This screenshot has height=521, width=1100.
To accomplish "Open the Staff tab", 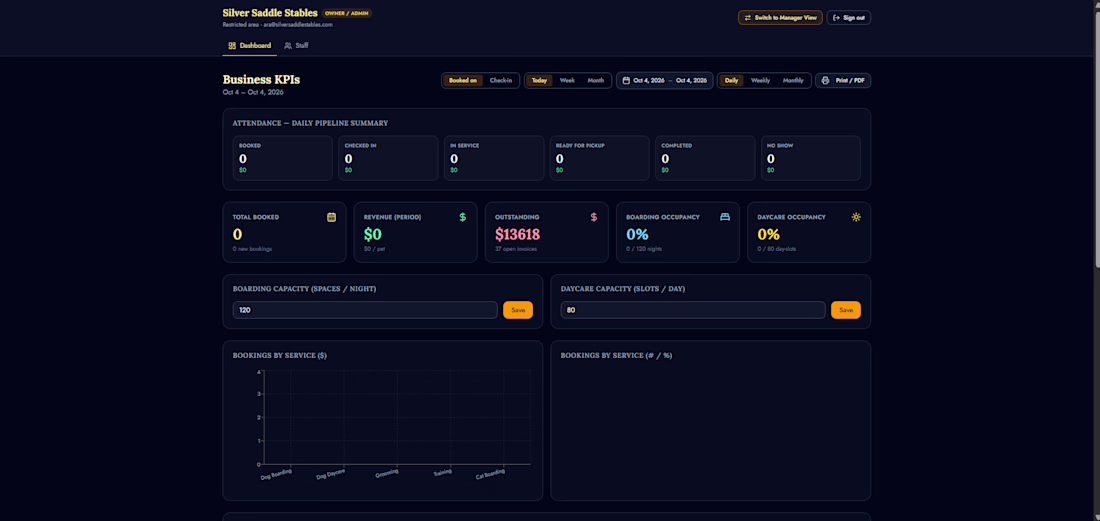I will 296,46.
